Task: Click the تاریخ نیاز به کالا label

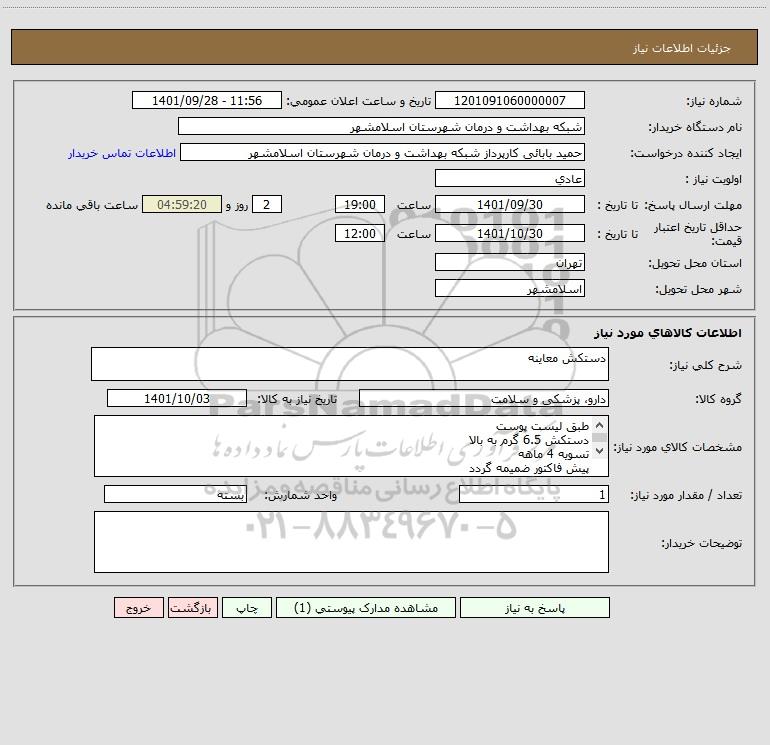Action: click(297, 399)
